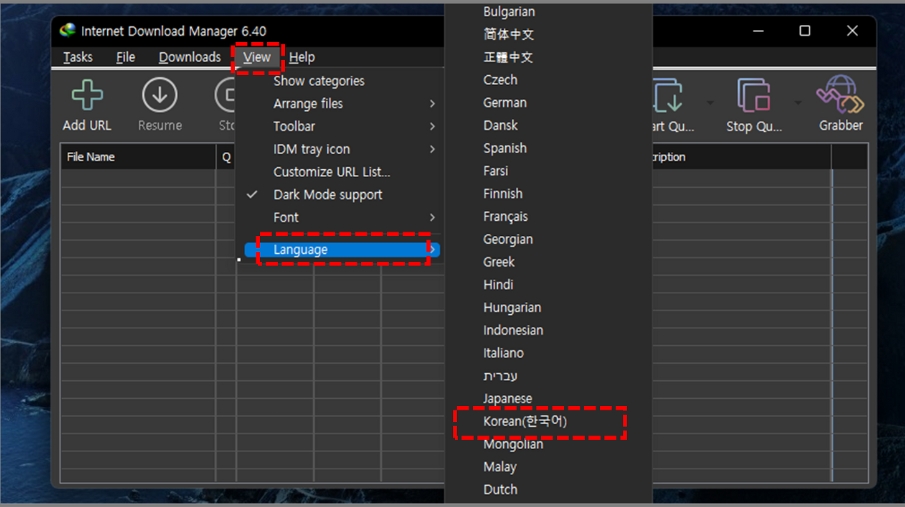The image size is (905, 507).
Task: Open the Help menu
Action: tap(302, 57)
